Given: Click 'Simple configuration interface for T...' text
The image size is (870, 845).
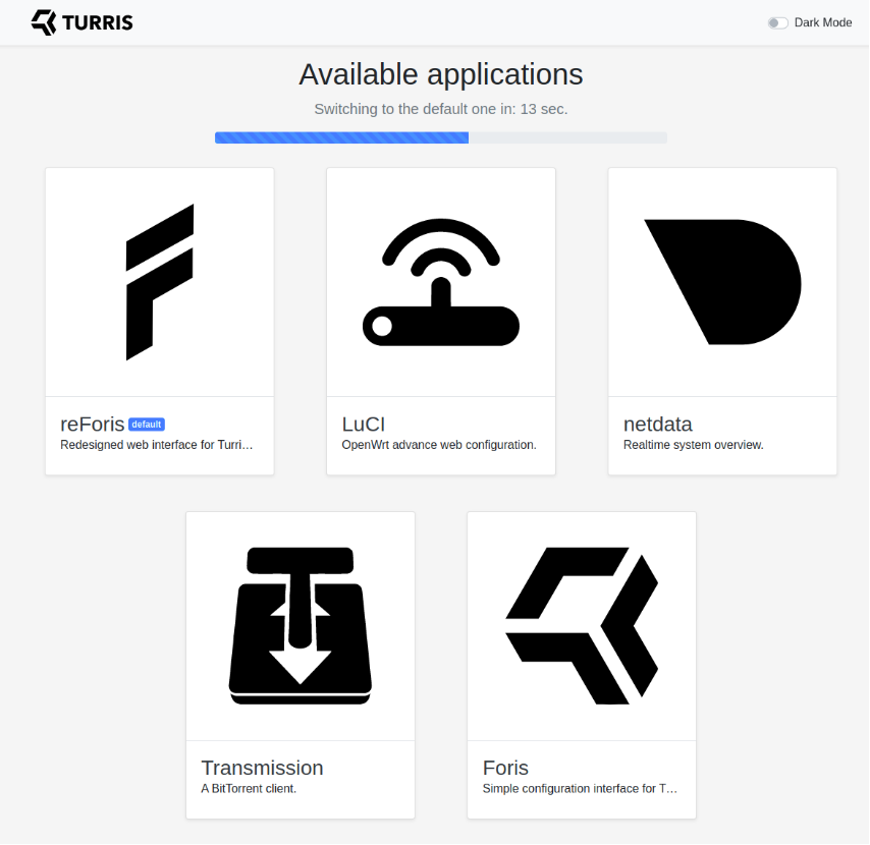Looking at the screenshot, I should point(580,789).
